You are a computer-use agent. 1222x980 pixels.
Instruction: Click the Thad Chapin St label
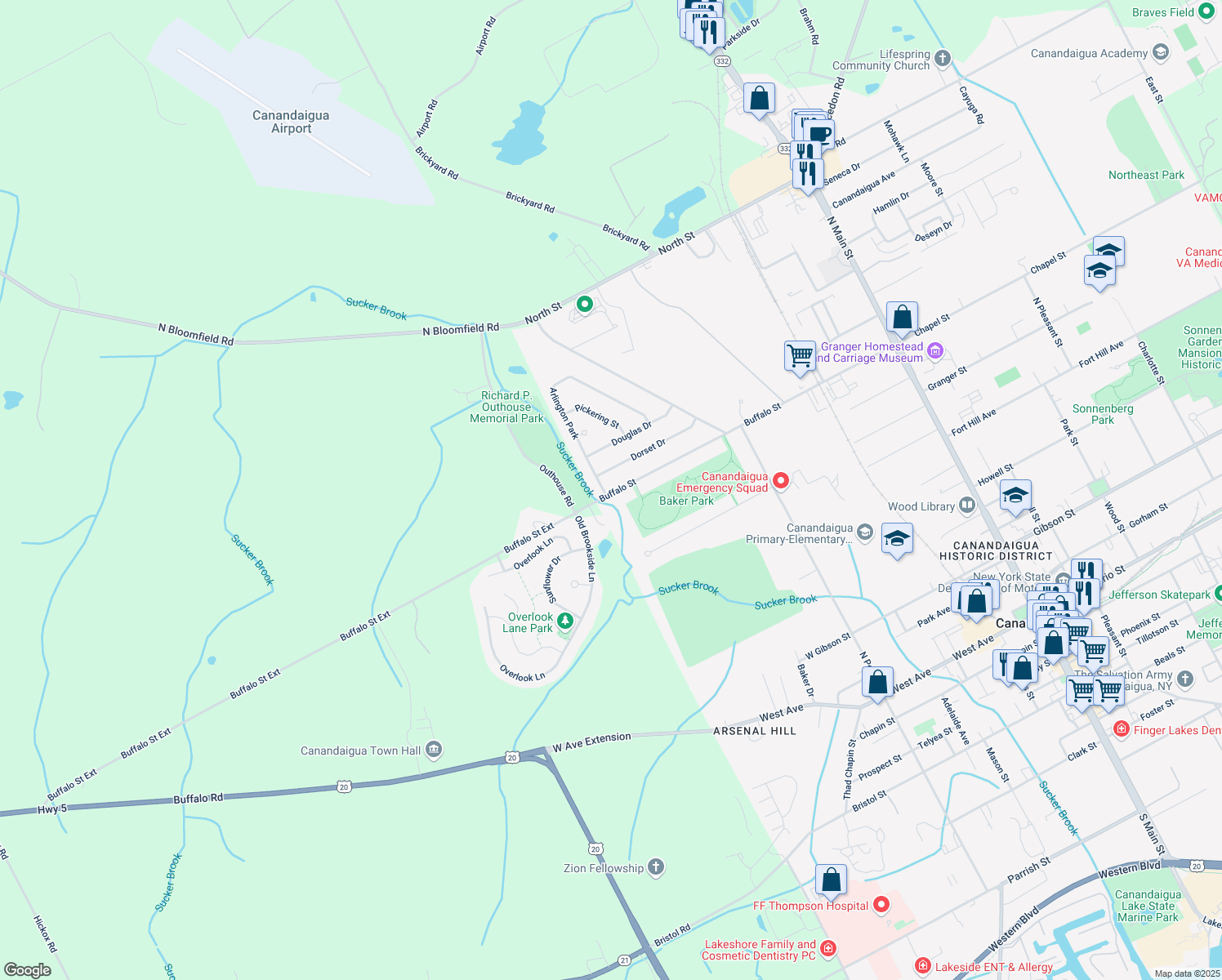[849, 769]
